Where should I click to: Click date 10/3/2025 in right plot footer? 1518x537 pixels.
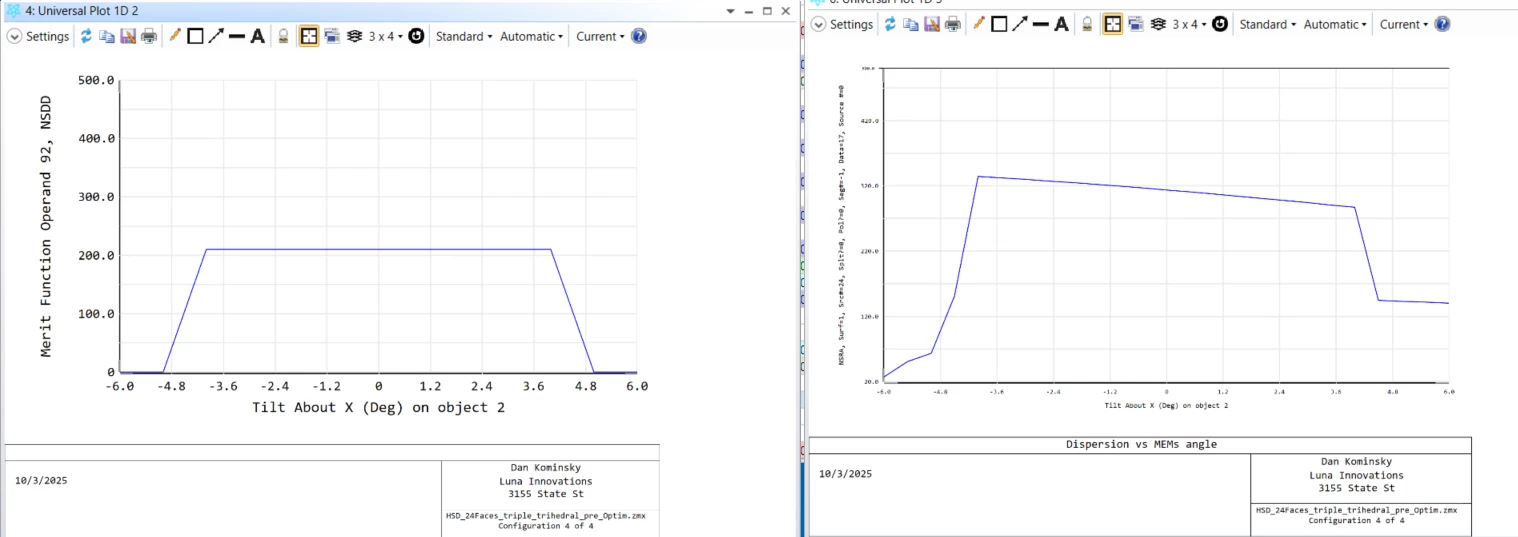(845, 474)
